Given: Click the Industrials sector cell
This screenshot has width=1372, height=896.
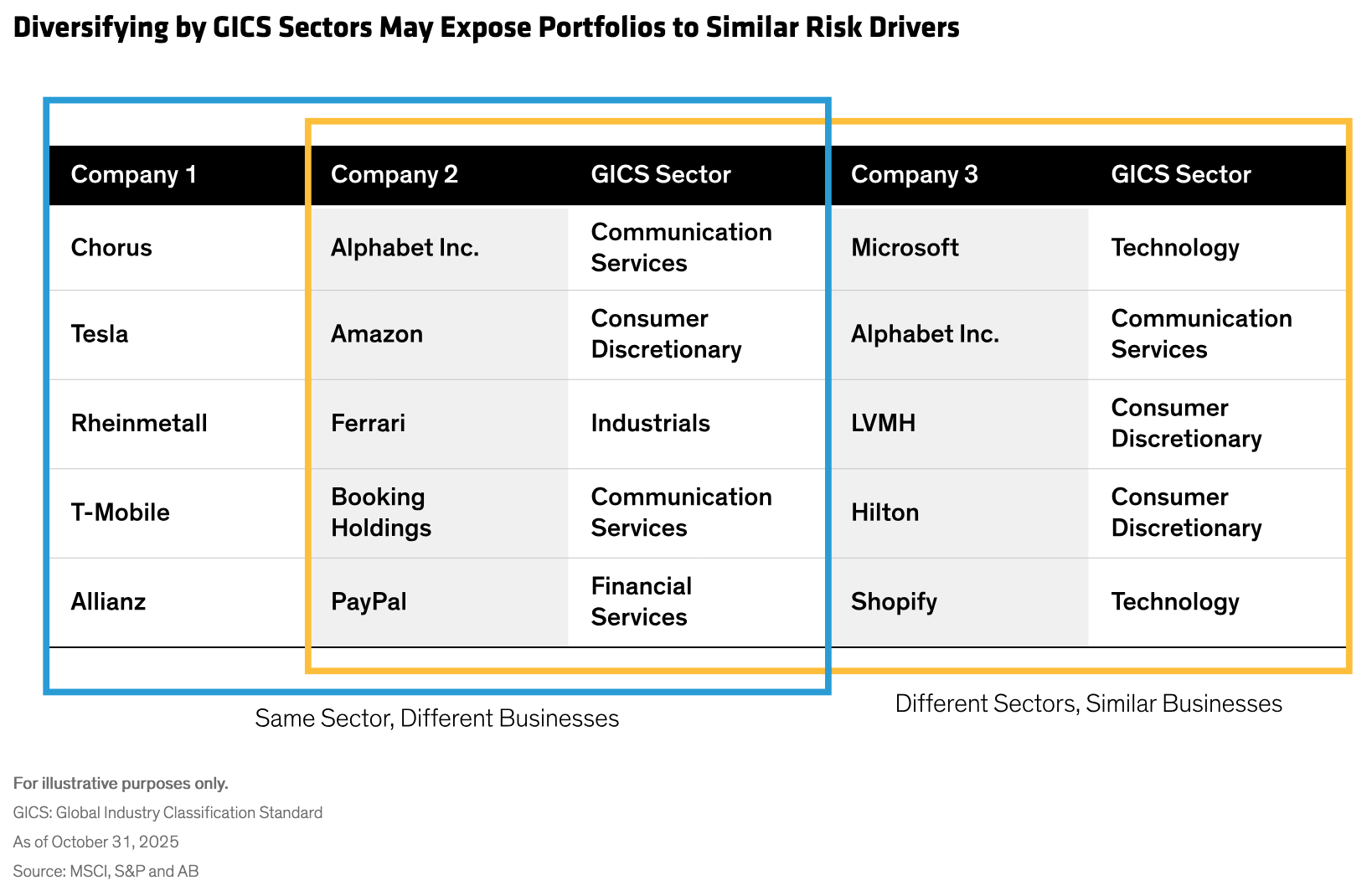Looking at the screenshot, I should pos(651,423).
